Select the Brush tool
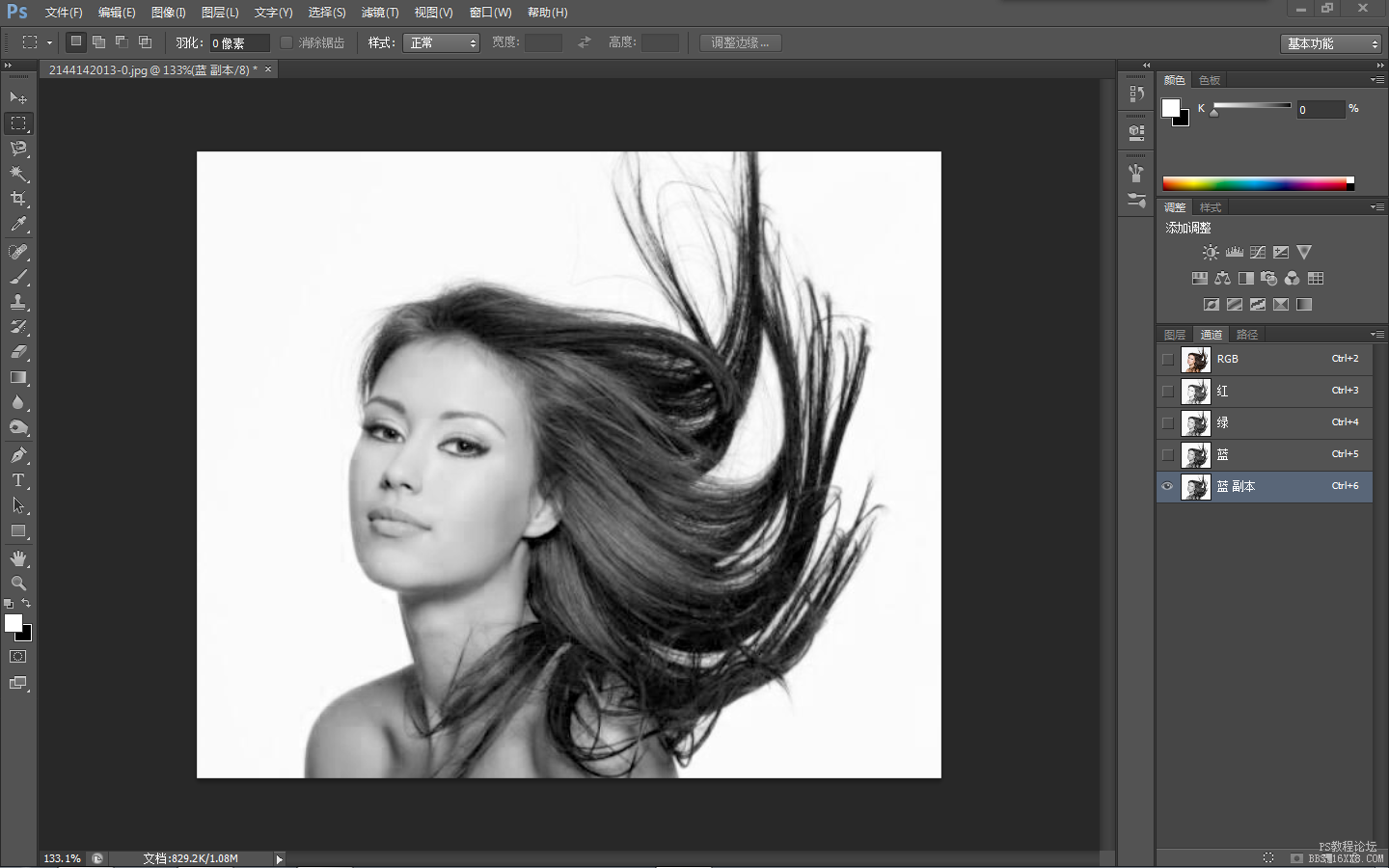 pos(18,277)
